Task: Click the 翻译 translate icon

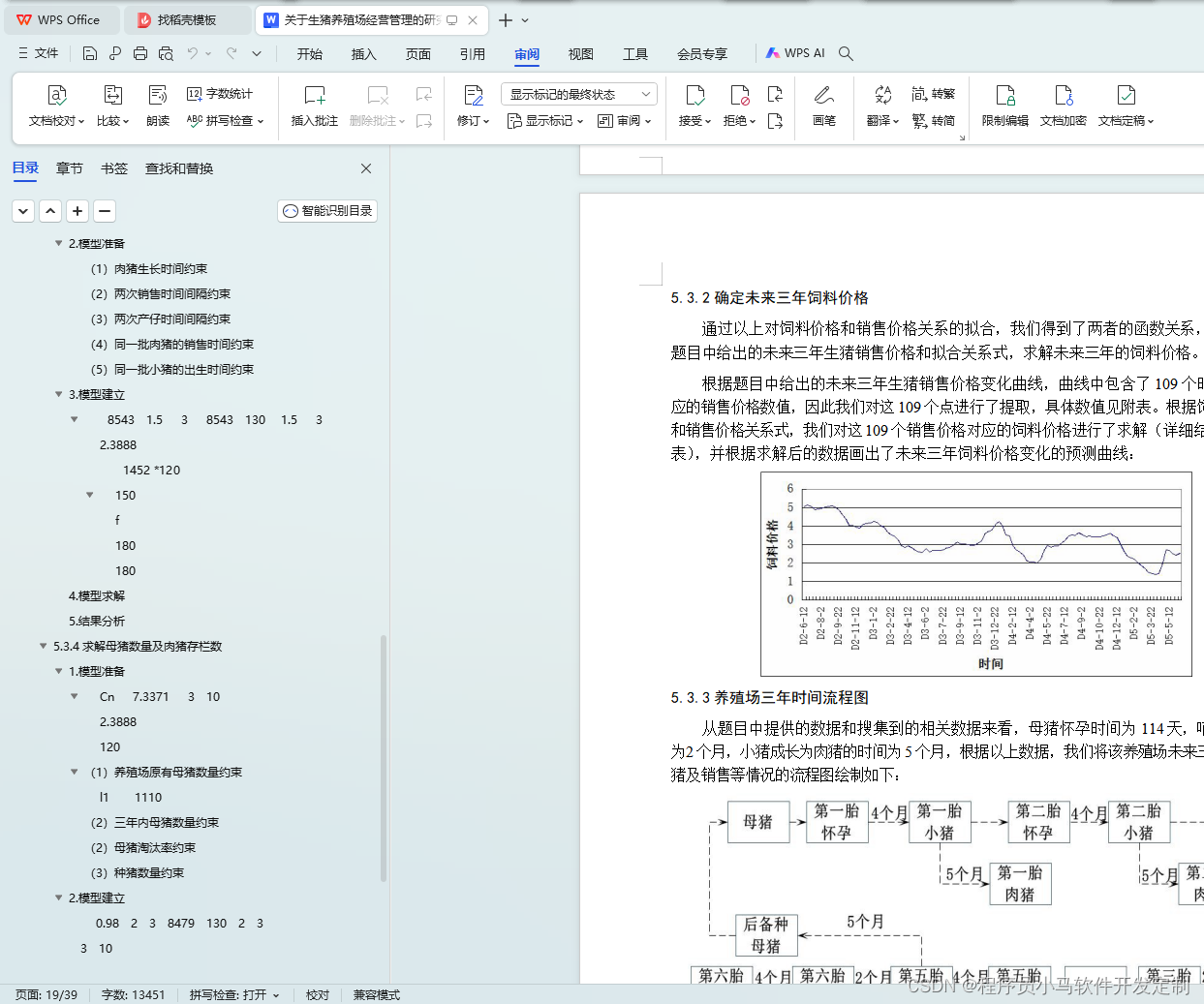Action: [882, 95]
